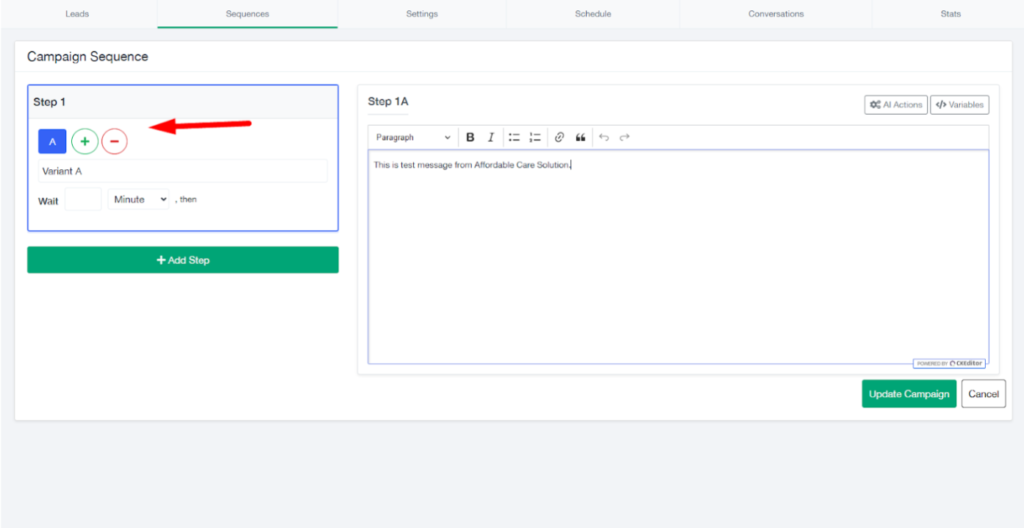Click the Wait duration input field

(83, 199)
